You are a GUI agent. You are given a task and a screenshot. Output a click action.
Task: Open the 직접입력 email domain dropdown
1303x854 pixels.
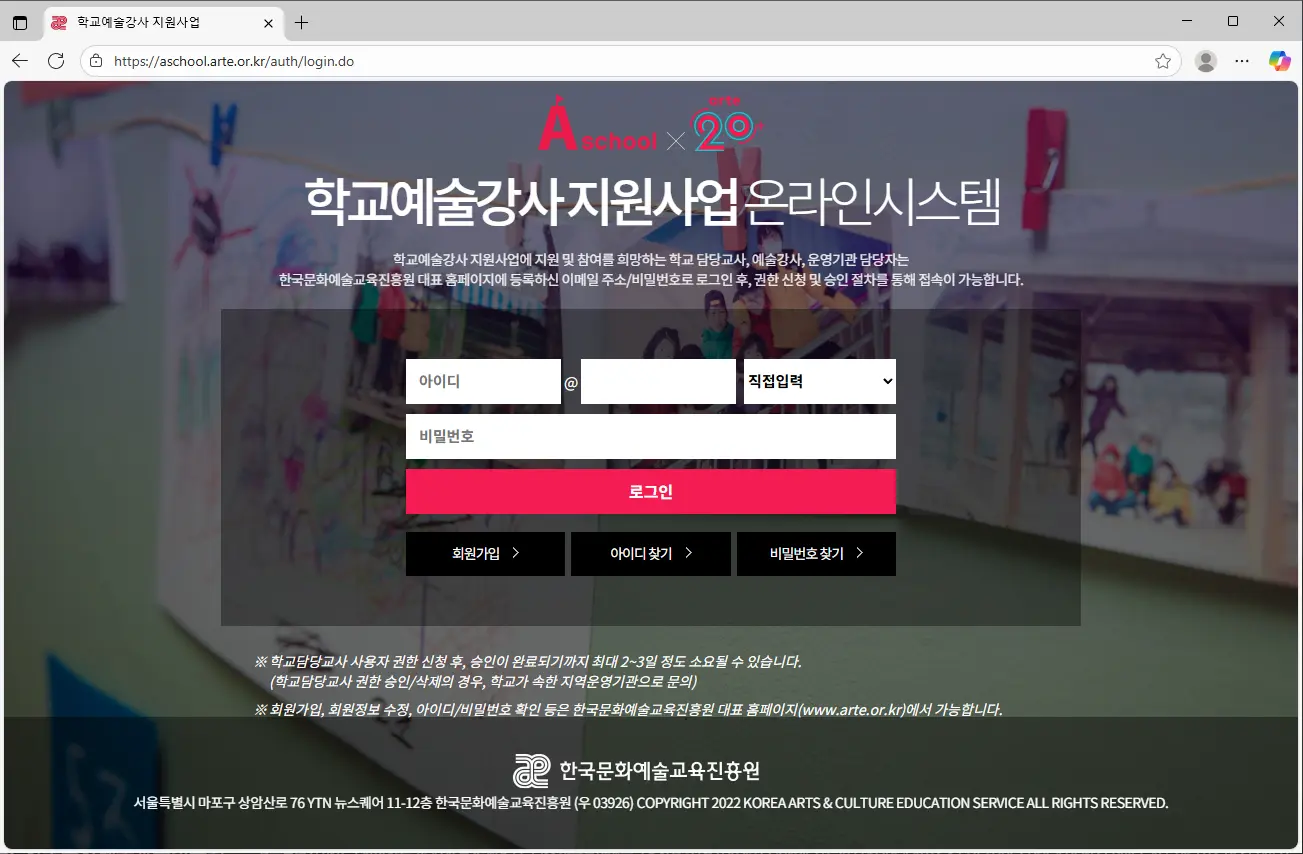(818, 381)
